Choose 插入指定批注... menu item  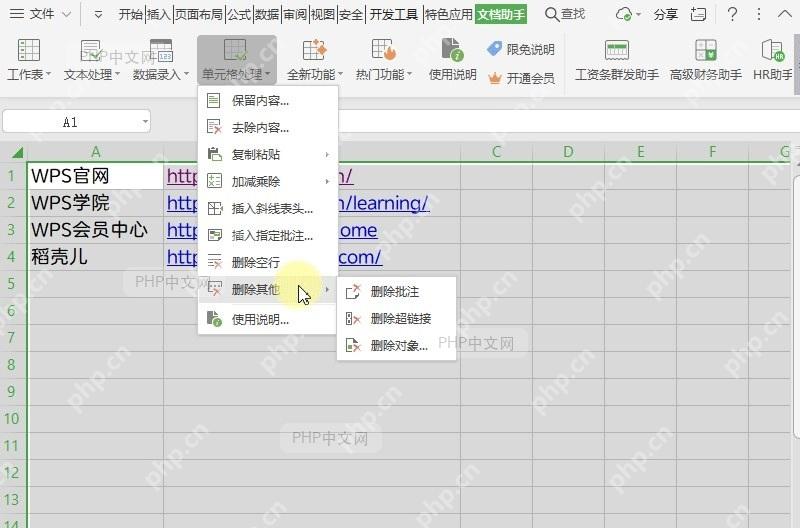coord(268,235)
